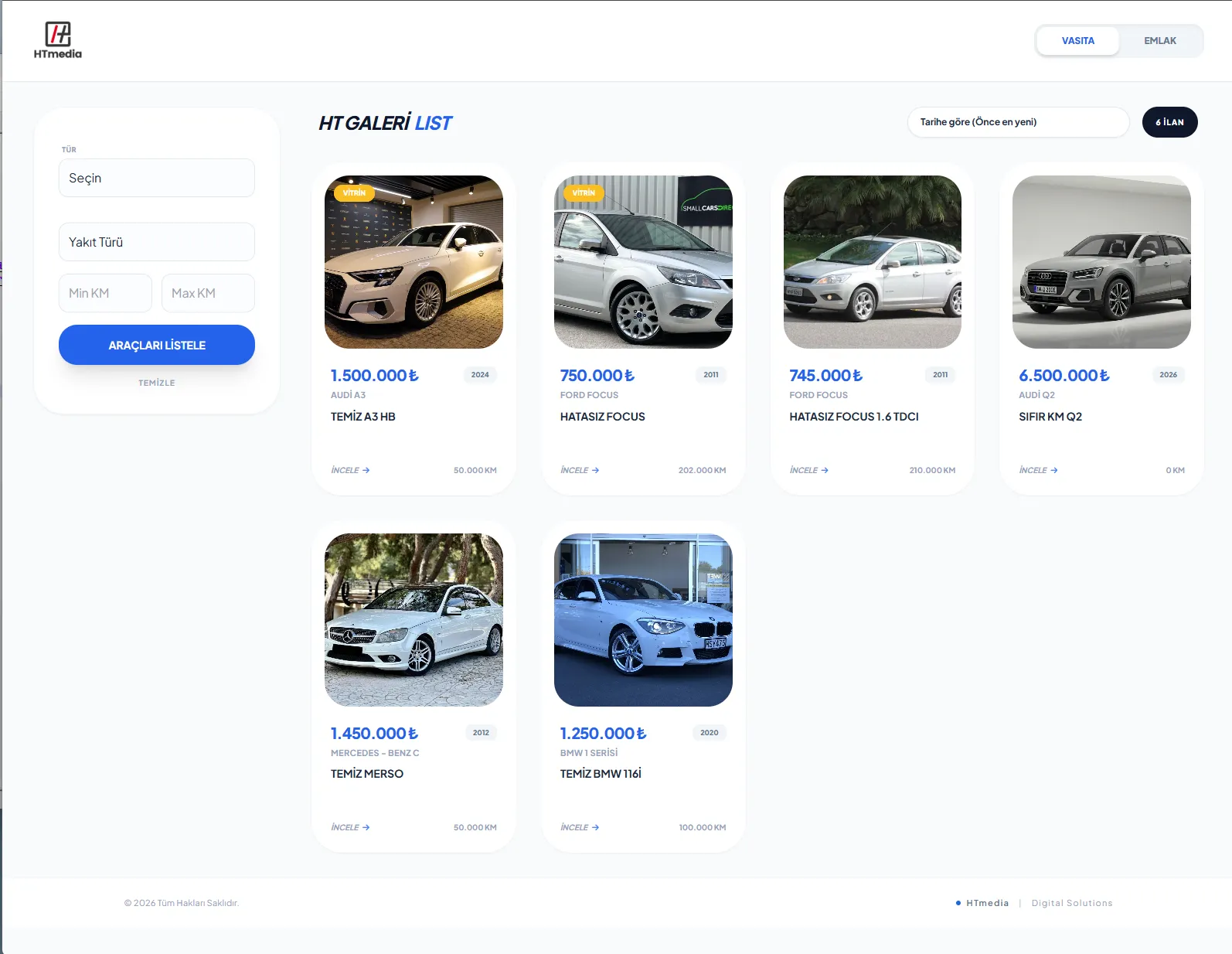Click İNCELE link for TEMİZ BMW 116İ

[580, 827]
